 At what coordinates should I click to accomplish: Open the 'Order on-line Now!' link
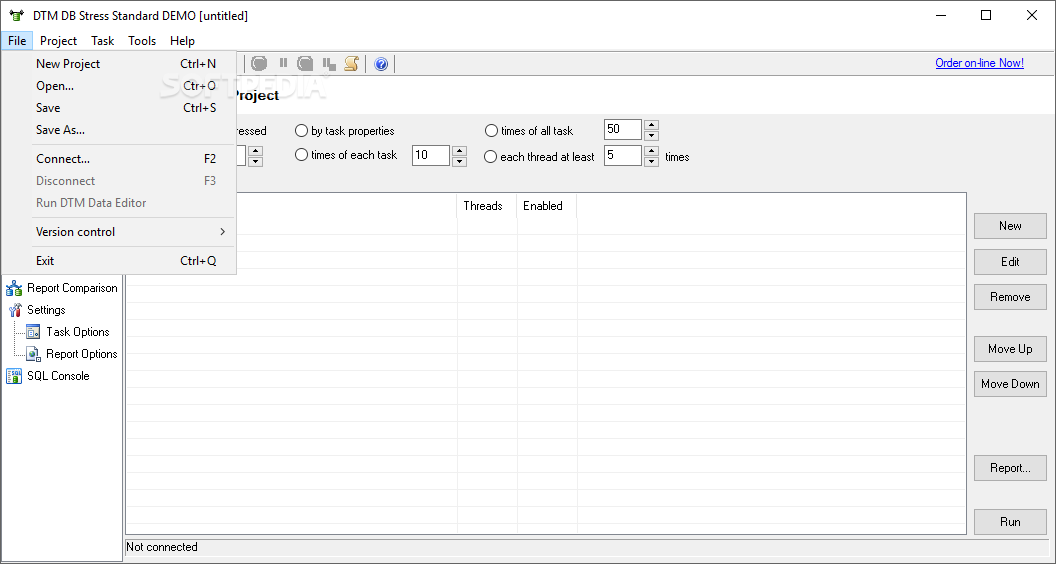pos(979,63)
